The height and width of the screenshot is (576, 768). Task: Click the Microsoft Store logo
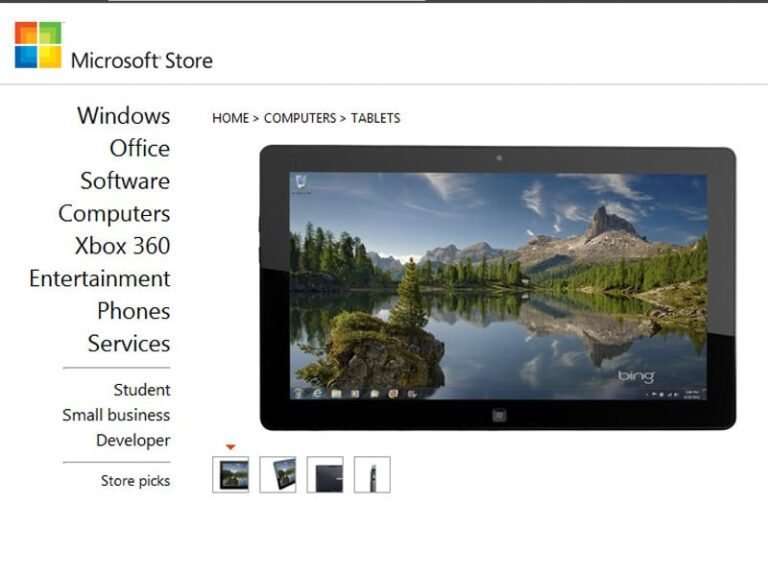click(38, 45)
